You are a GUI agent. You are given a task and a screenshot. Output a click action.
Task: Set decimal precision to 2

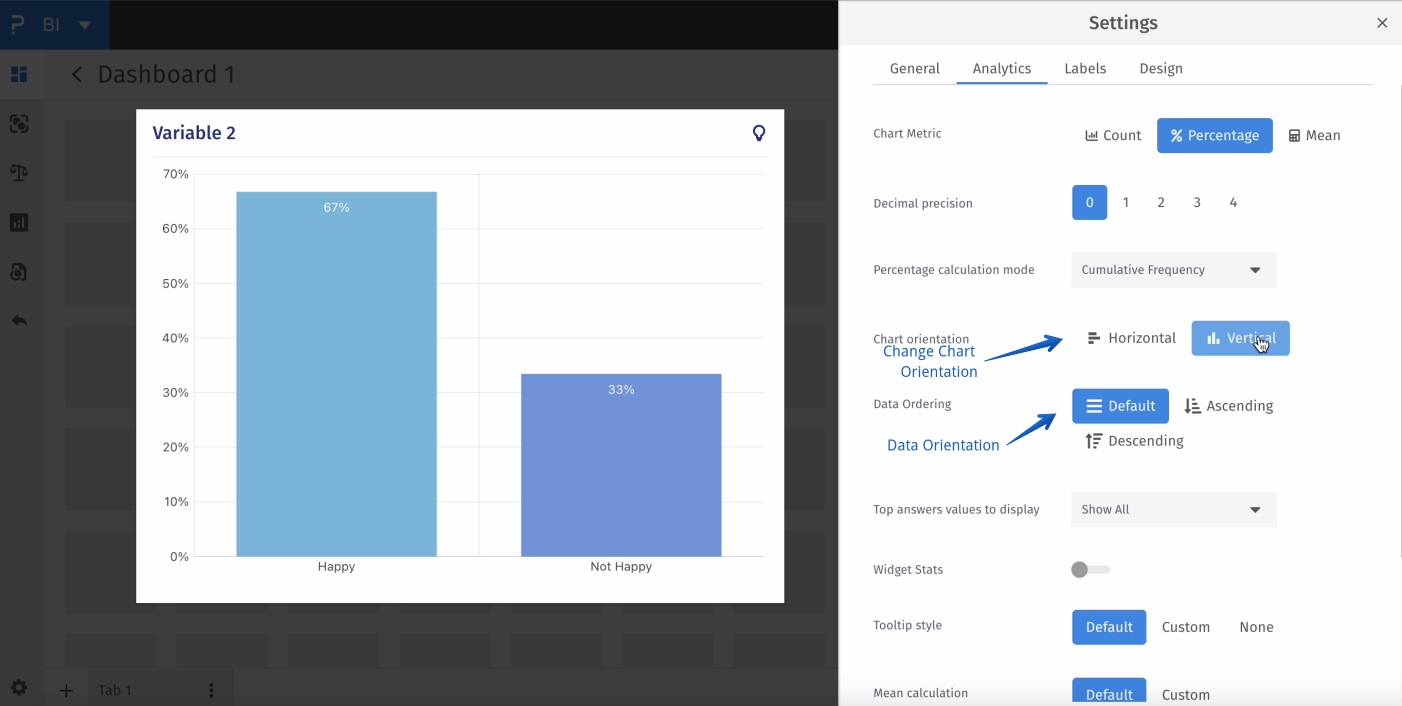tap(1161, 202)
